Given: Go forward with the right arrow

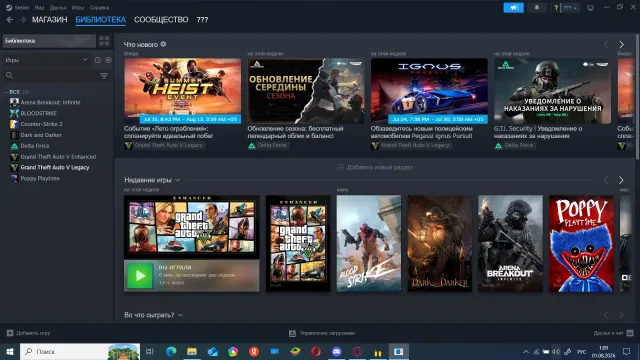Looking at the screenshot, I should 23,20.
